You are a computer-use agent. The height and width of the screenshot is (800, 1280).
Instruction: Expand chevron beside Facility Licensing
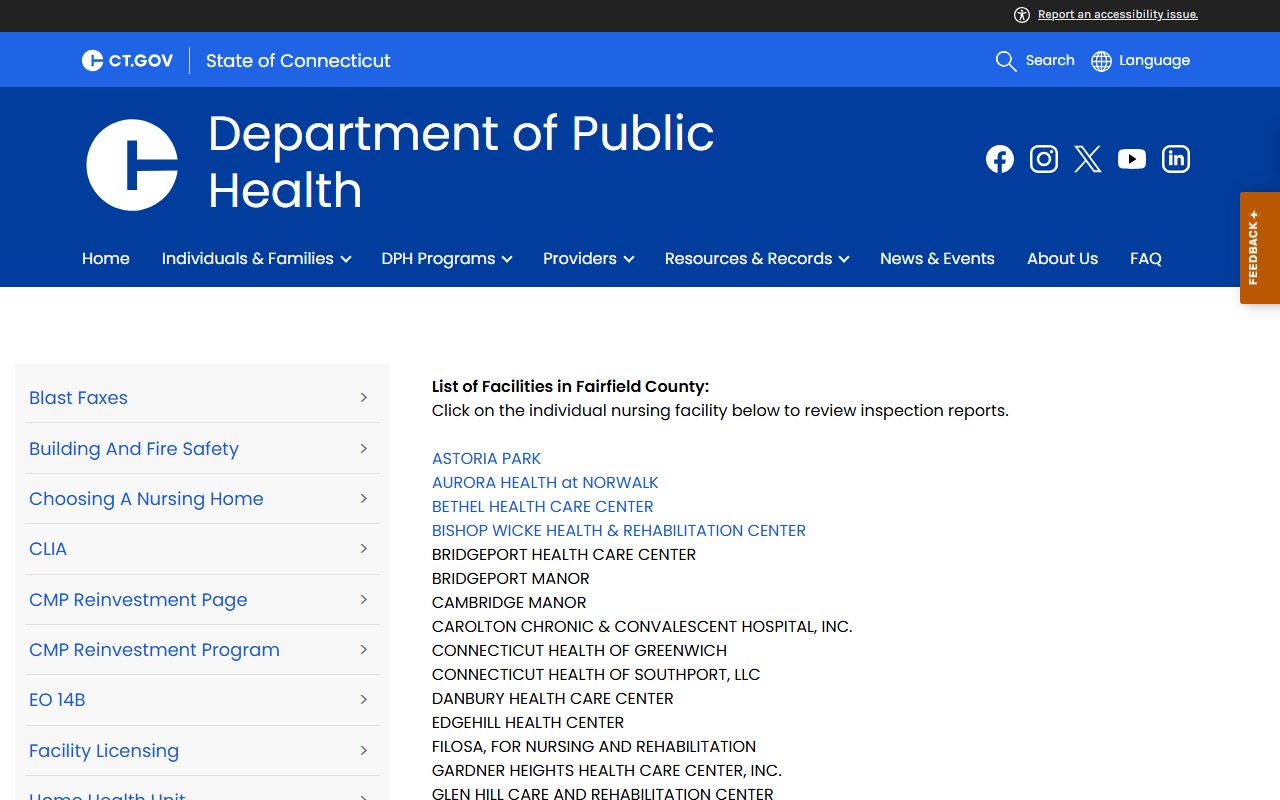(364, 751)
